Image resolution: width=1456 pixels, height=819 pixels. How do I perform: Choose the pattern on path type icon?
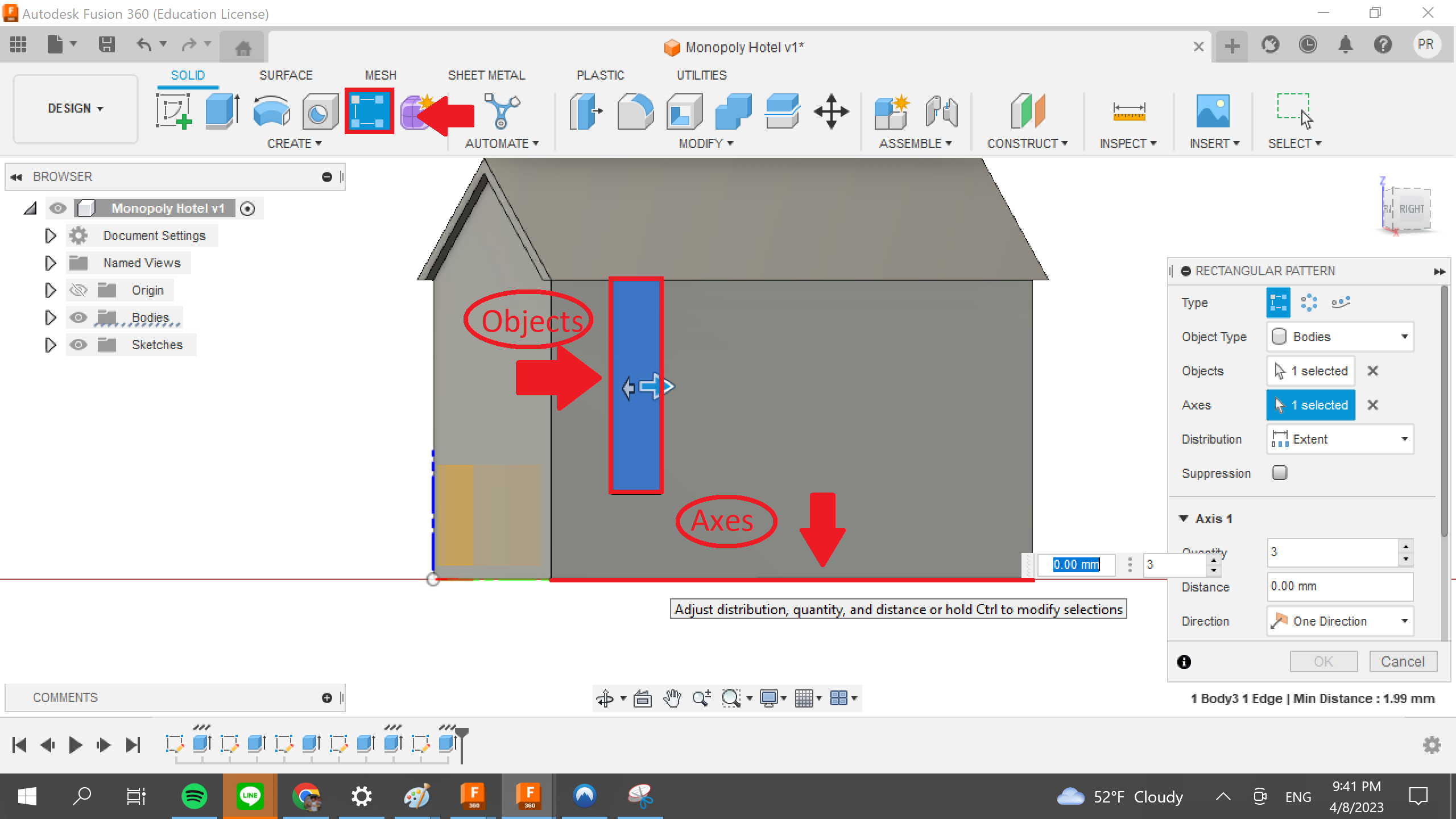[x=1341, y=303]
